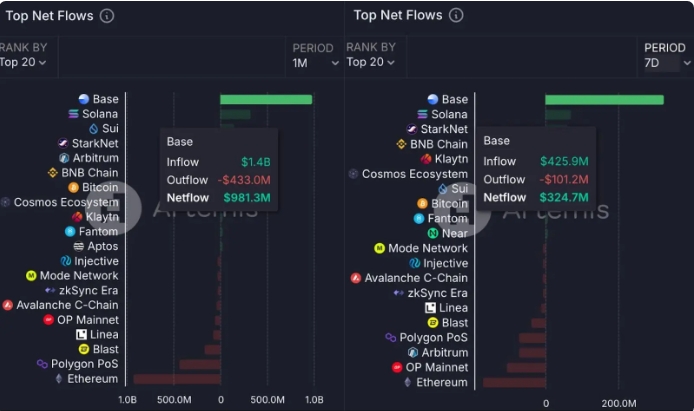Click the info icon beside left Top Net Flows
The width and height of the screenshot is (694, 411).
click(107, 16)
